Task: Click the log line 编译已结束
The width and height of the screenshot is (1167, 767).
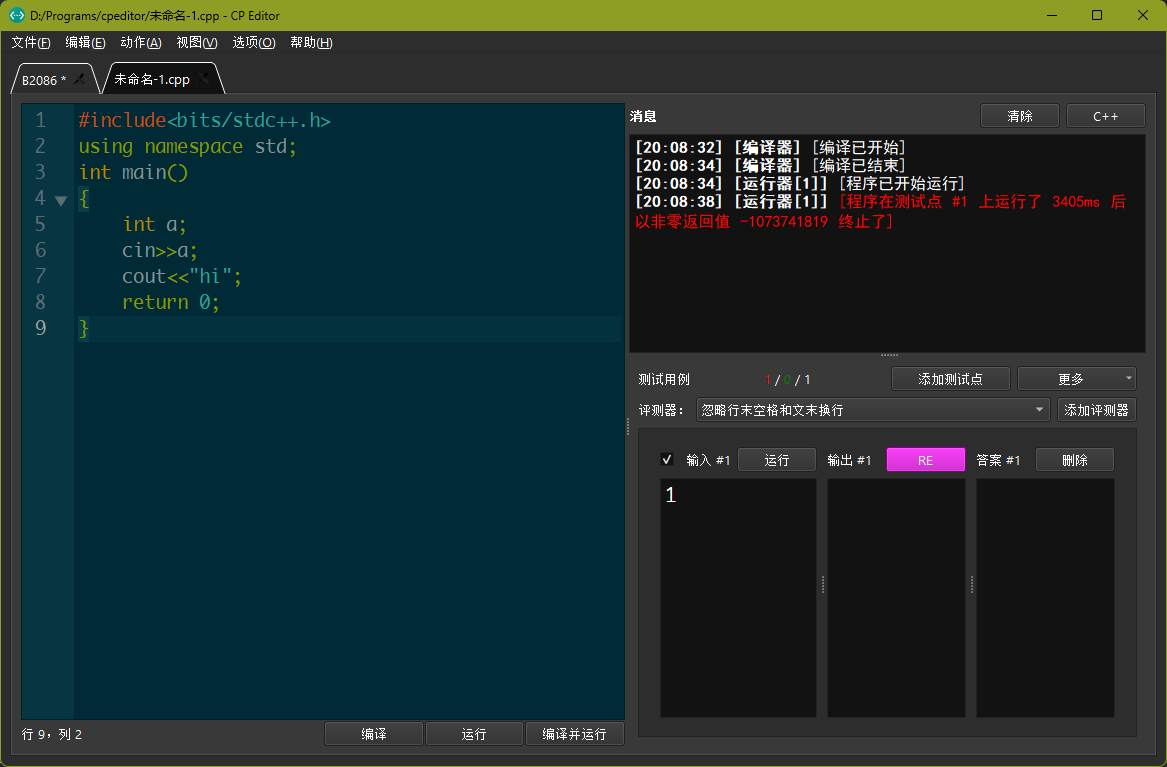Action: tap(770, 165)
